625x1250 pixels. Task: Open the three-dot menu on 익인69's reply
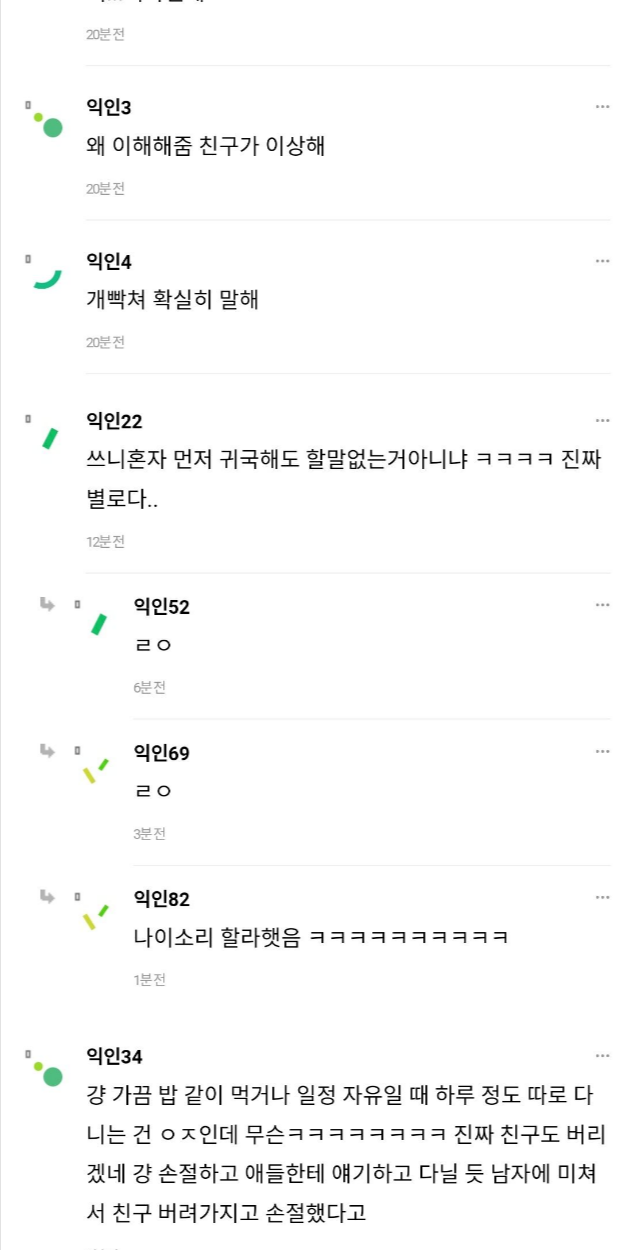(602, 751)
